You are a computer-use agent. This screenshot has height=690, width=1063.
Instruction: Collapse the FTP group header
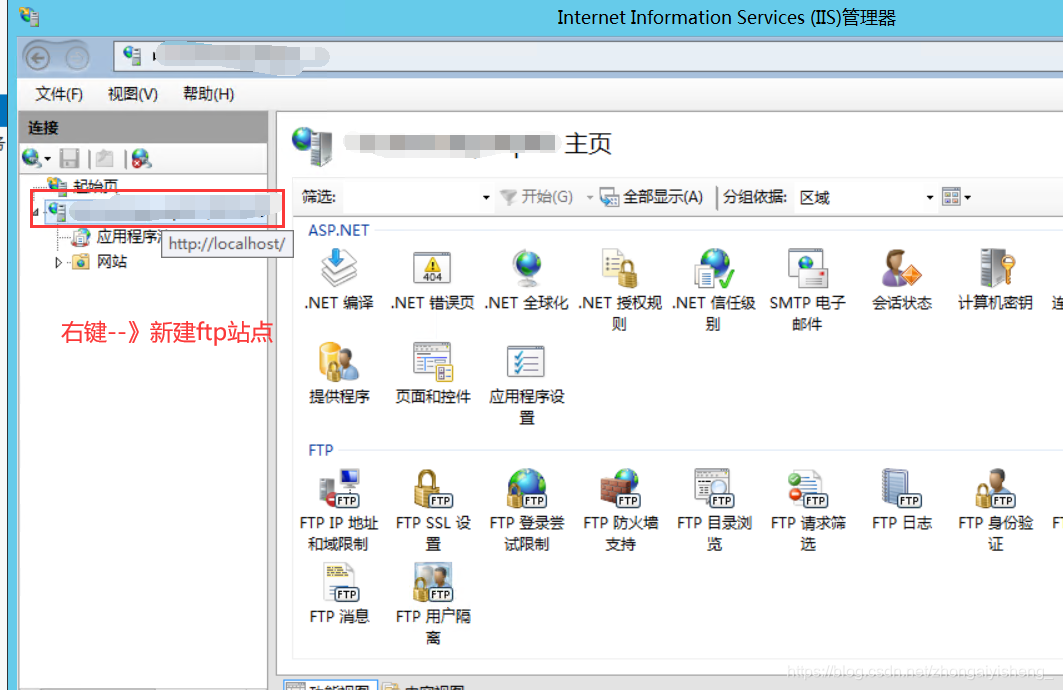click(x=321, y=450)
